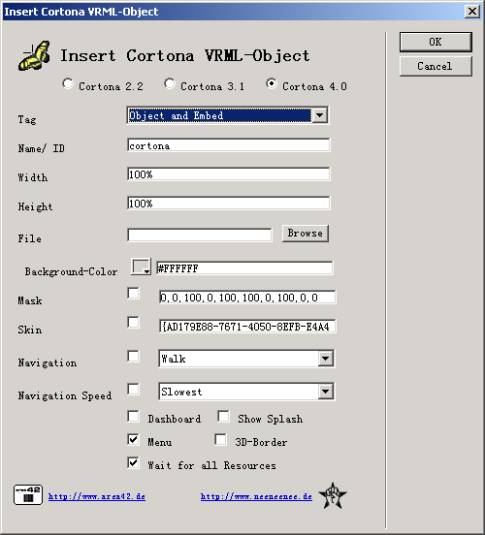The image size is (485, 535).
Task: Expand the Navigation mode dropdown showing Walk
Action: tap(326, 359)
